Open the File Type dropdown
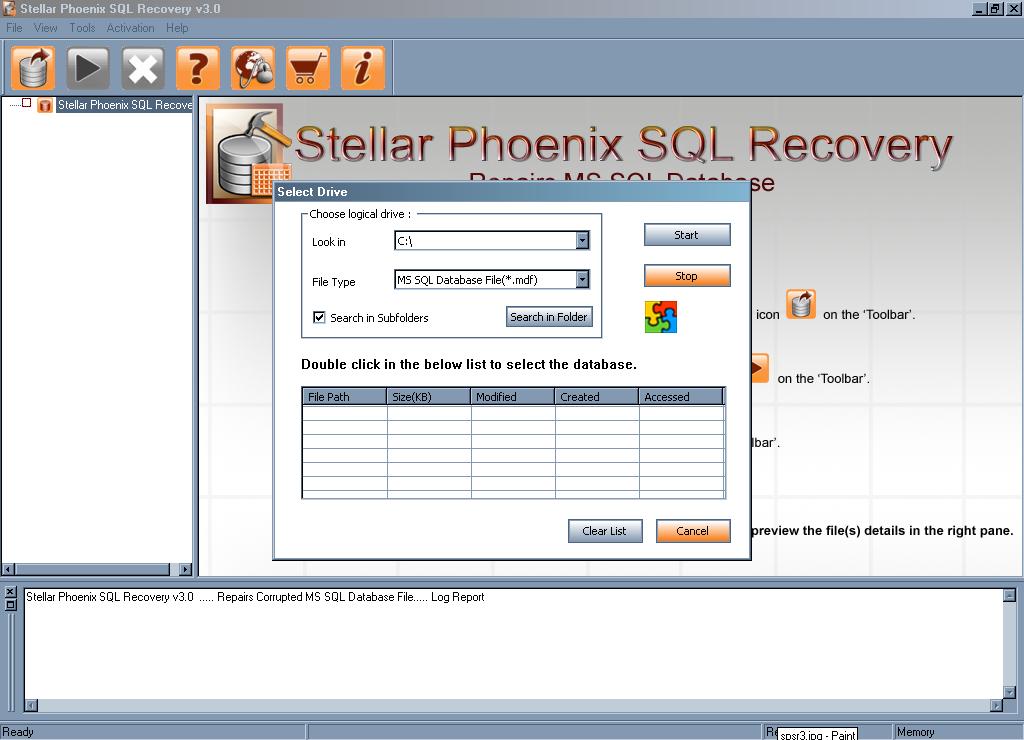 (582, 280)
